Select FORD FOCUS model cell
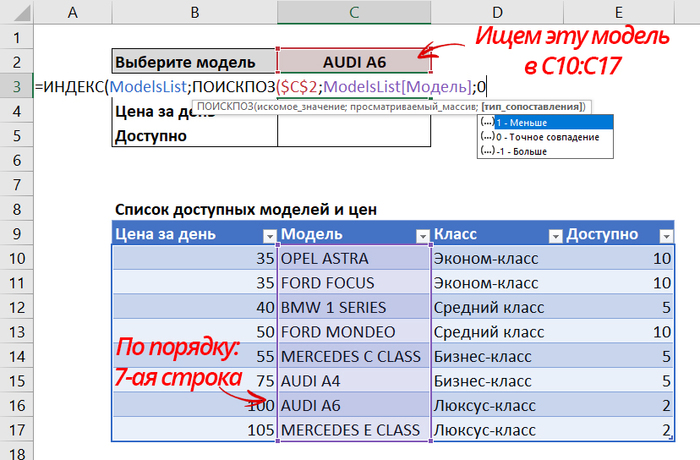The width and height of the screenshot is (700, 460). tap(354, 283)
